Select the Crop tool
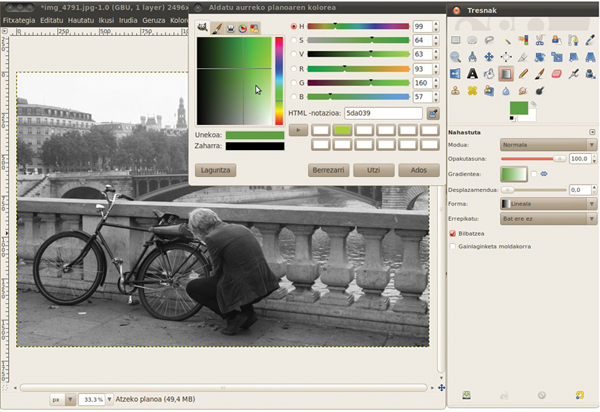This screenshot has height=412, width=600. tap(523, 57)
